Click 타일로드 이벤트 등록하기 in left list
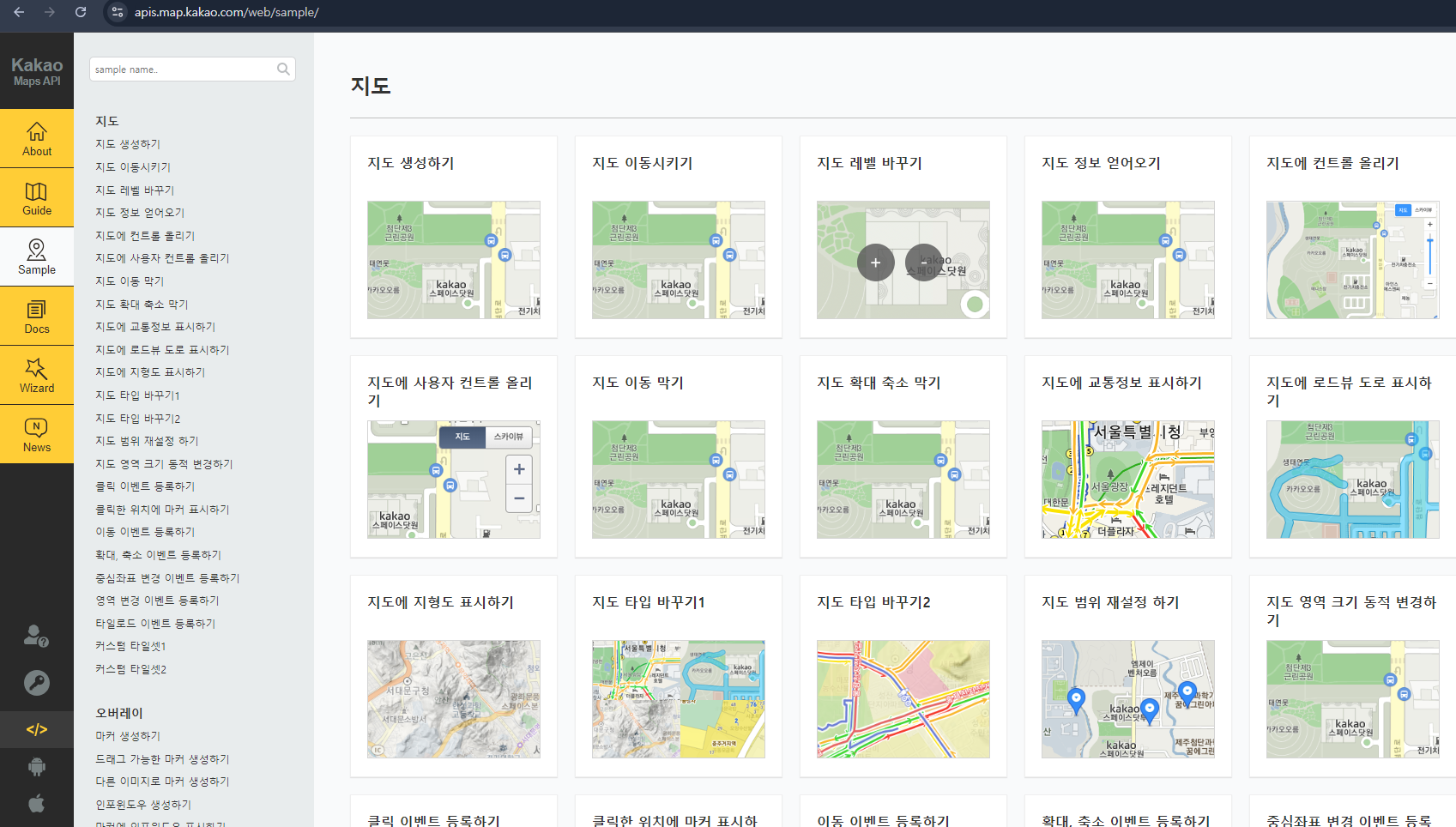Image resolution: width=1456 pixels, height=827 pixels. (x=155, y=624)
